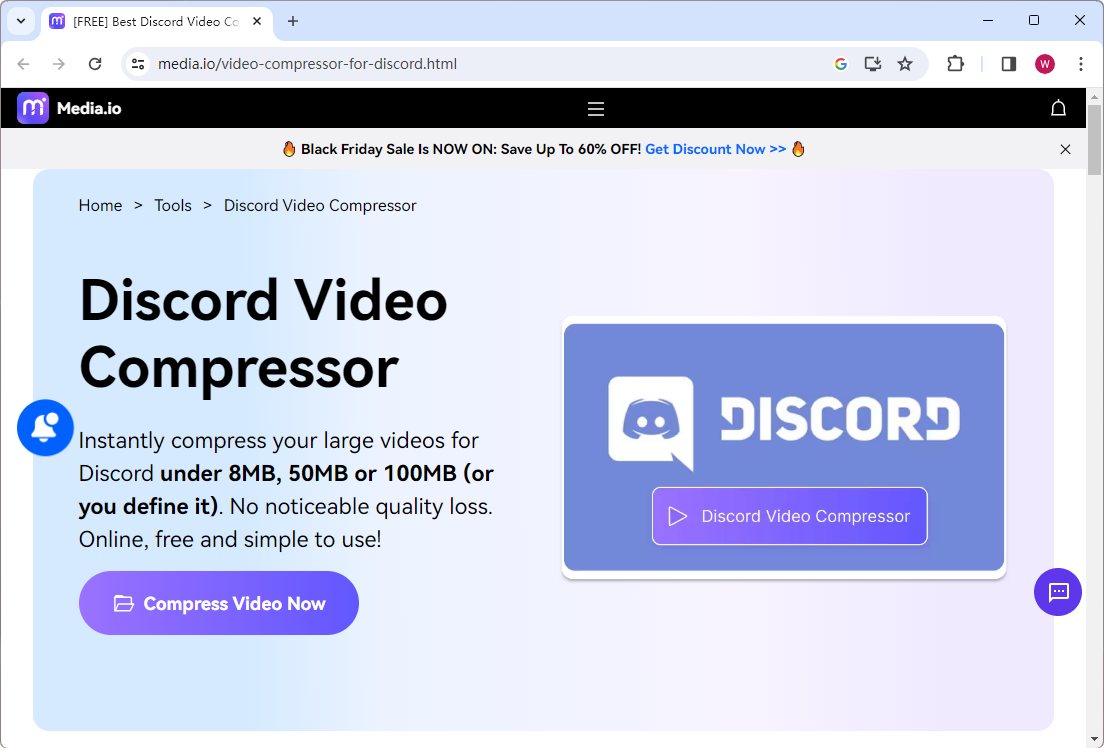The width and height of the screenshot is (1104, 748).
Task: Click Discord Video Compressor breadcrumb text
Action: click(320, 206)
